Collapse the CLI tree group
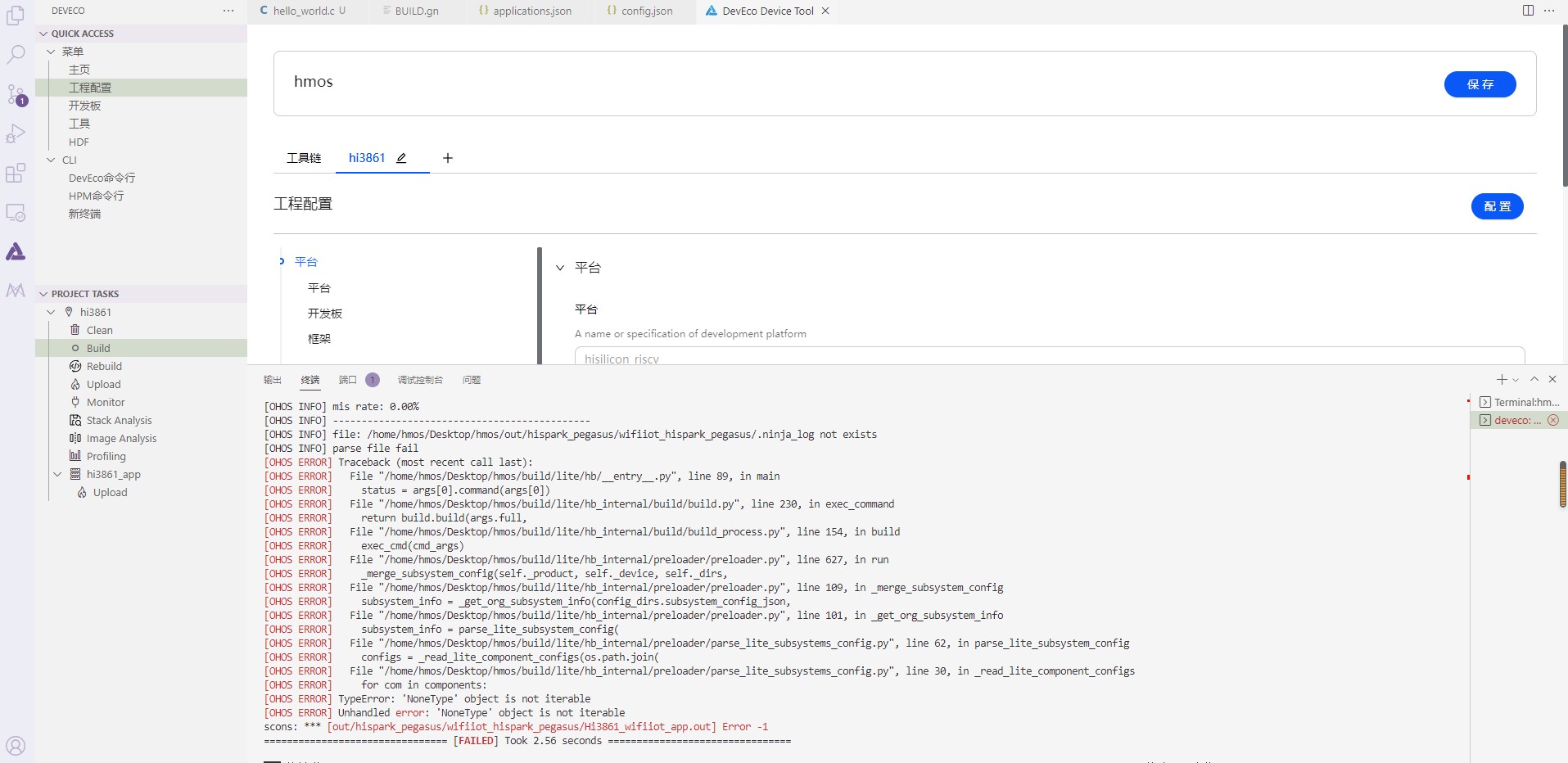This screenshot has width=1568, height=763. [x=51, y=160]
